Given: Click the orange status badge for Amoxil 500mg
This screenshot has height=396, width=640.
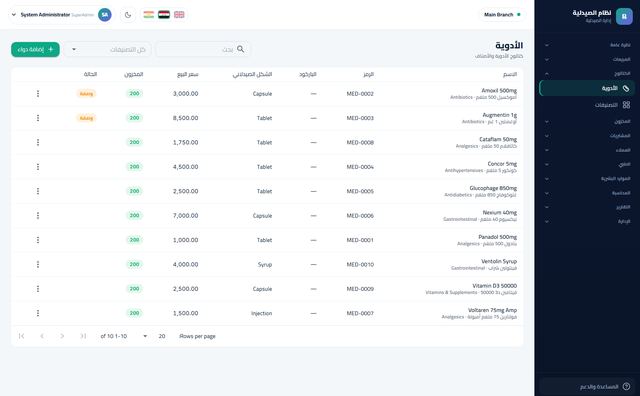Looking at the screenshot, I should click(86, 94).
